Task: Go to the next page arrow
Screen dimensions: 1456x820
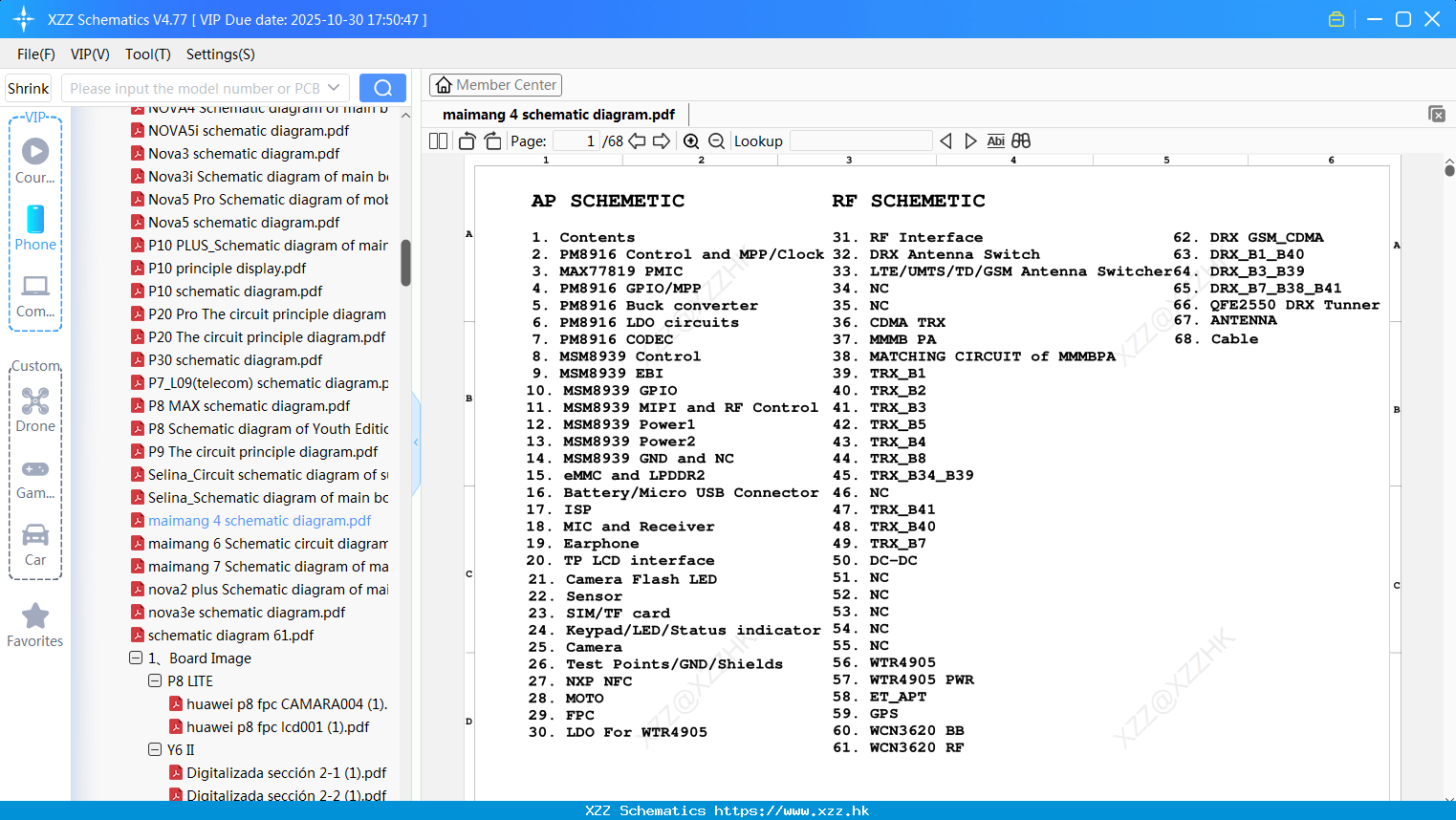Action: click(662, 141)
